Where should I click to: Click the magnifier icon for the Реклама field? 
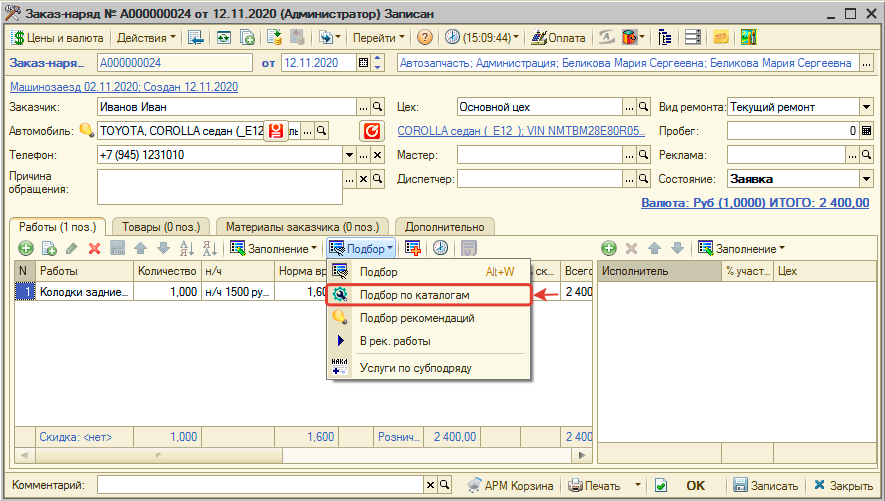click(x=866, y=155)
